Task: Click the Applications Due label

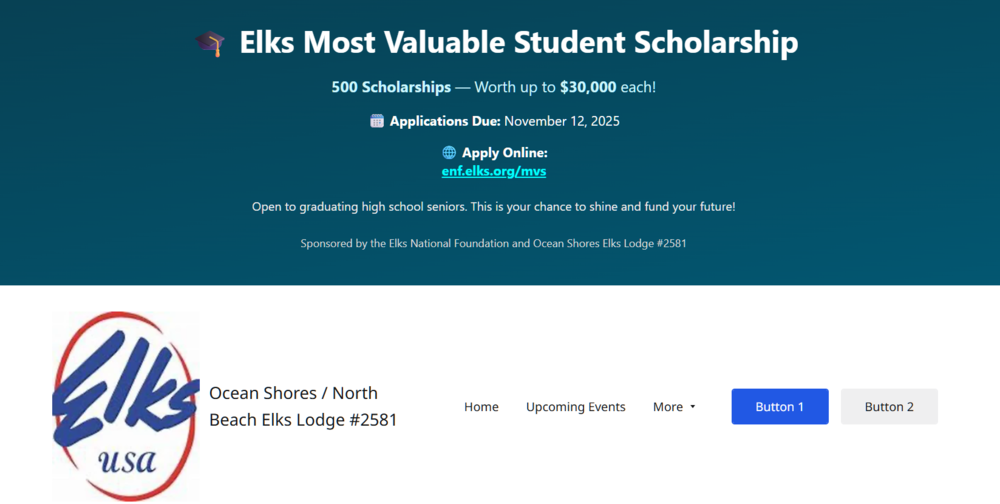Action: (445, 121)
